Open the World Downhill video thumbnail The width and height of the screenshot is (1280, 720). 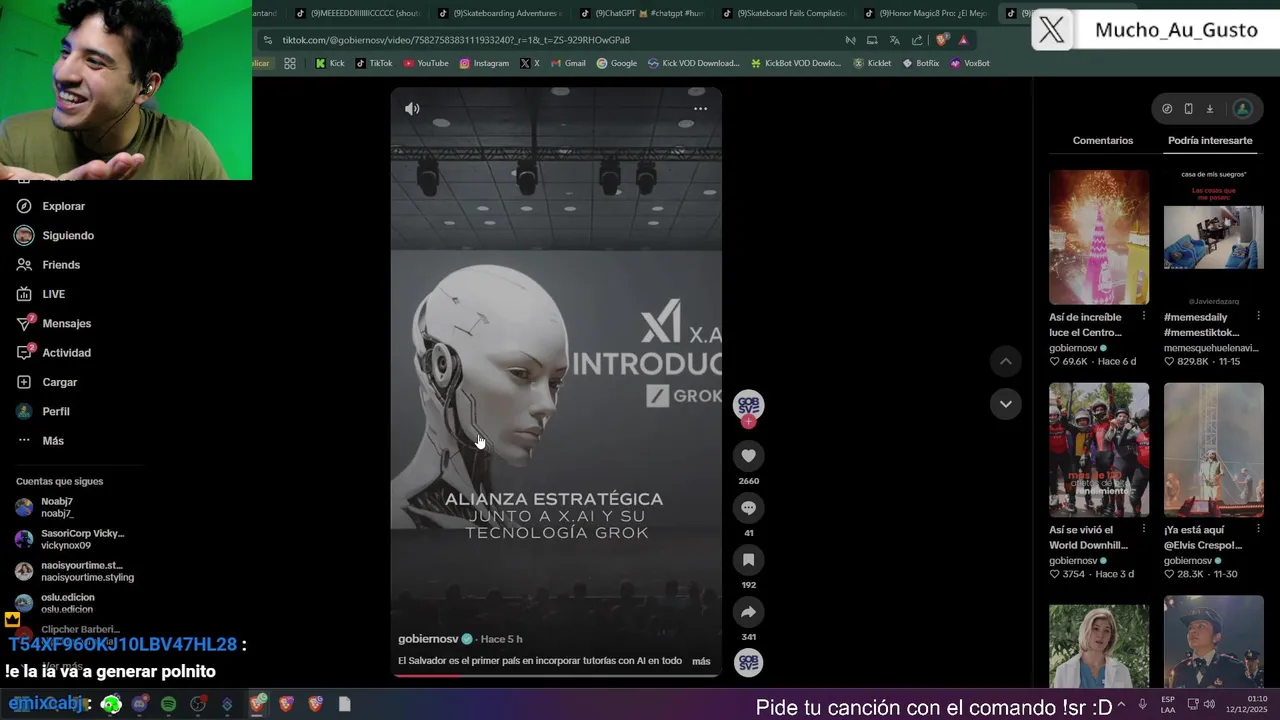point(1099,450)
